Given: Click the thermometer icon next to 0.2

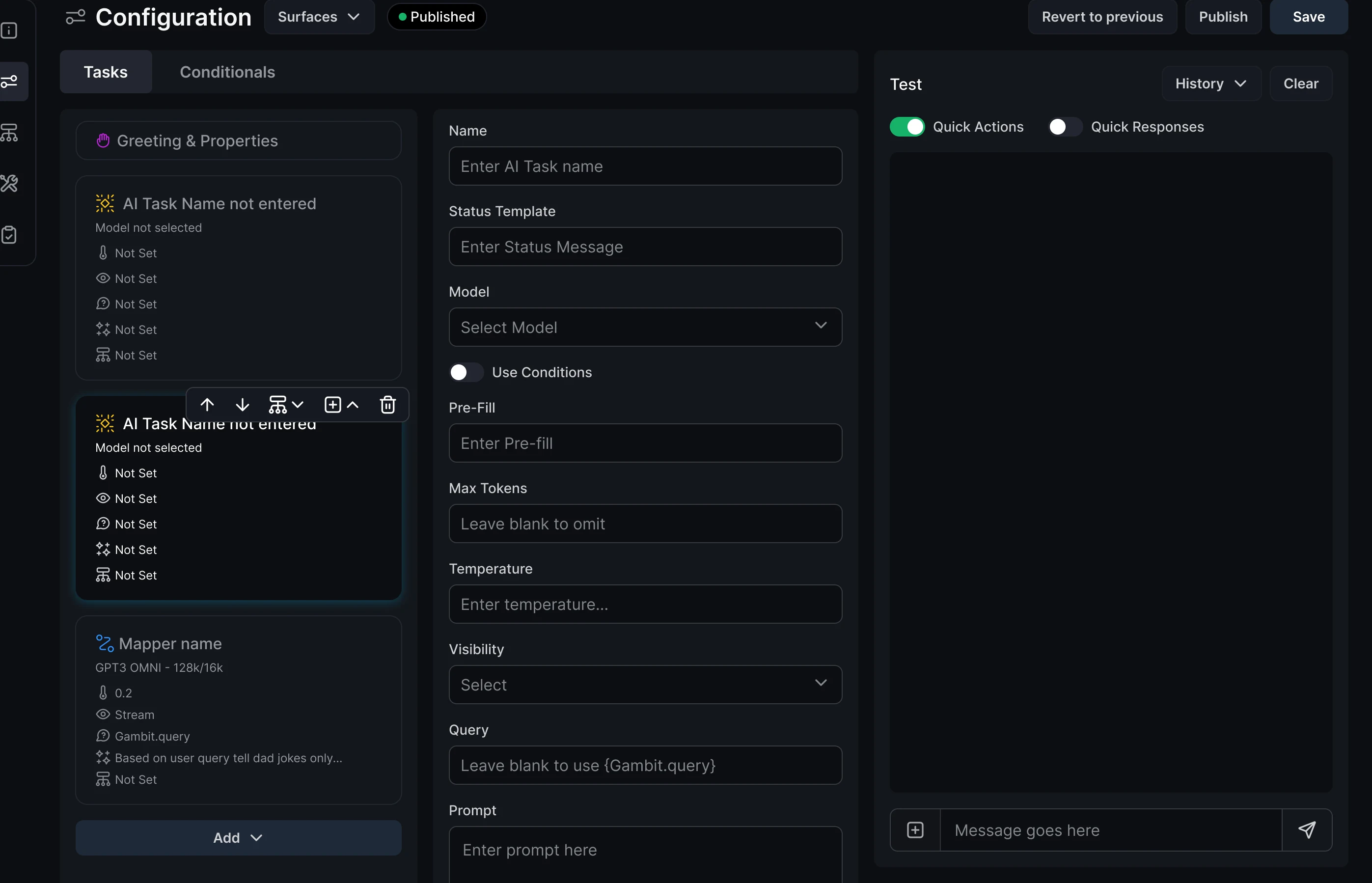Looking at the screenshot, I should coord(103,692).
